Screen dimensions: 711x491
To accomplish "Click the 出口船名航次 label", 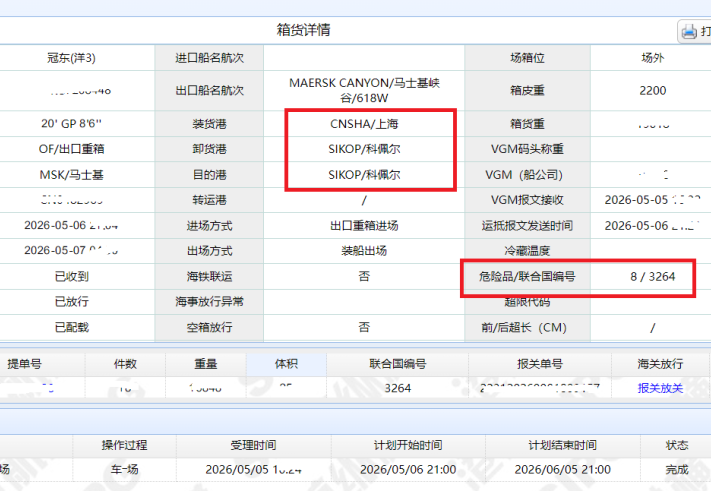I will click(x=209, y=91).
